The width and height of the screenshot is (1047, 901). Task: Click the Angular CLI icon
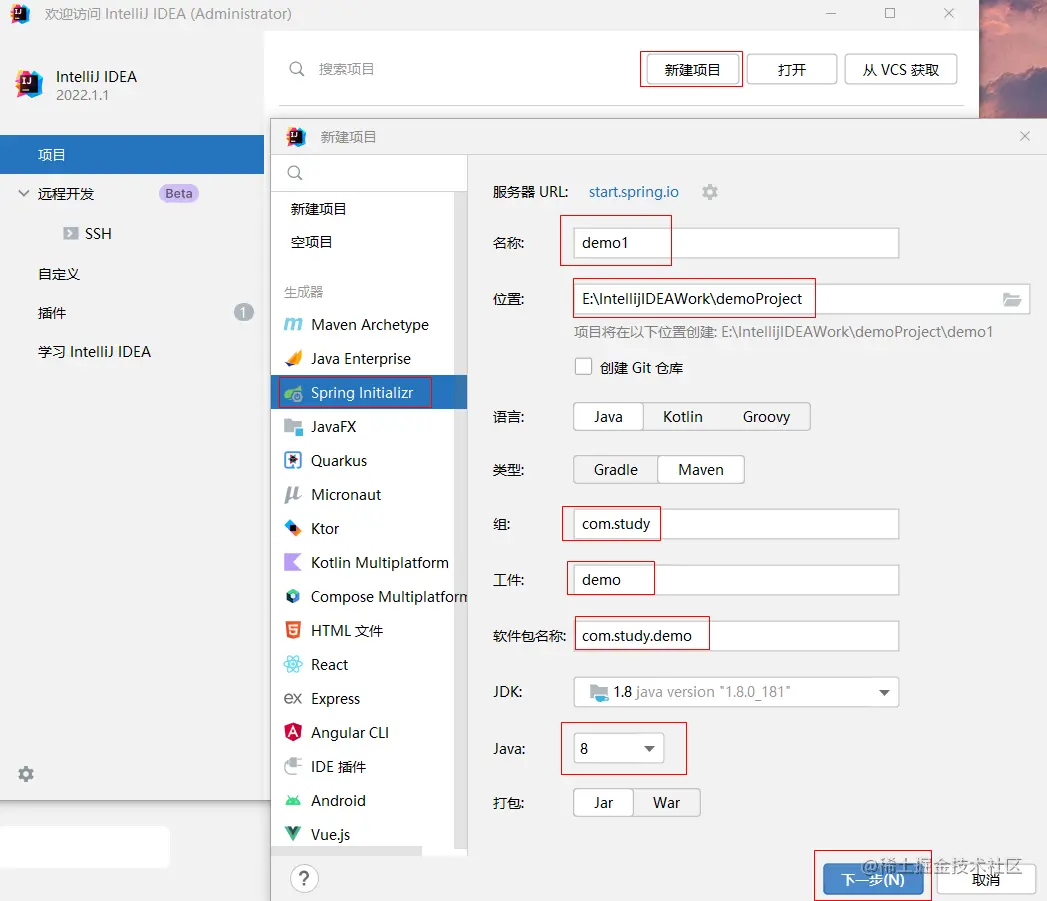click(292, 732)
